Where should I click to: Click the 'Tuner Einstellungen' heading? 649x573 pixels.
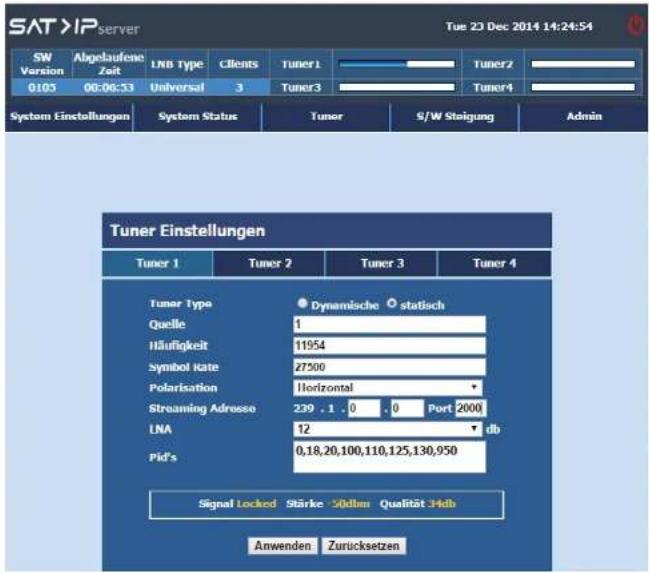187,231
